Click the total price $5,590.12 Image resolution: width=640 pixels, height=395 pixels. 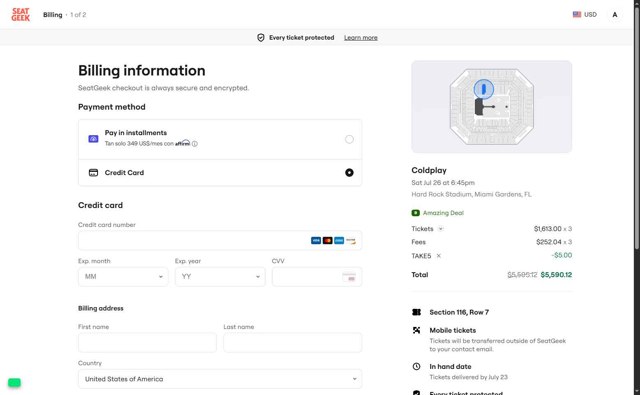(x=556, y=275)
